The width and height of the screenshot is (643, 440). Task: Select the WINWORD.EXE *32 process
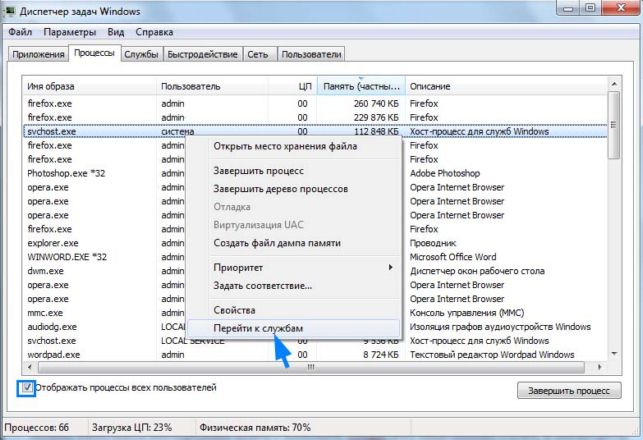pos(67,257)
